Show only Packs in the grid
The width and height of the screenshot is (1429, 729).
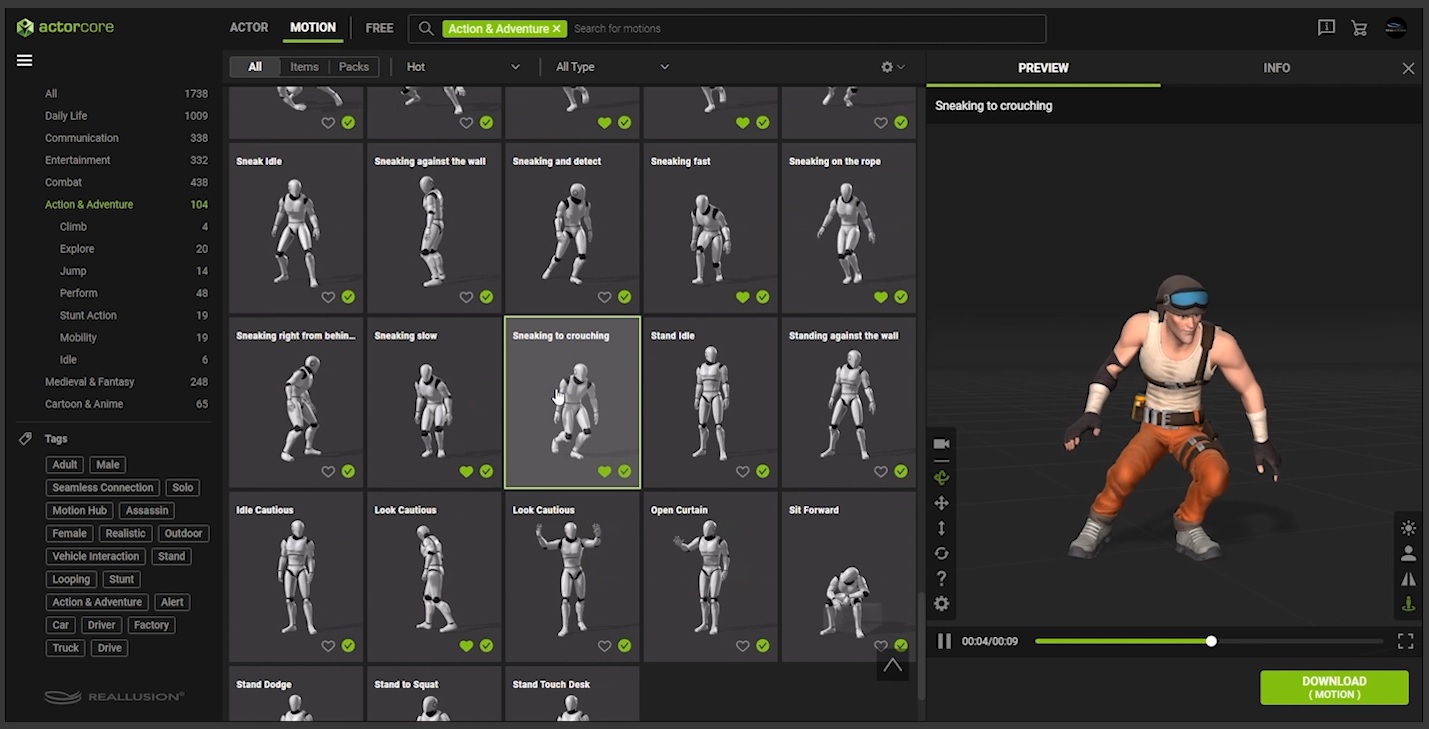354,67
